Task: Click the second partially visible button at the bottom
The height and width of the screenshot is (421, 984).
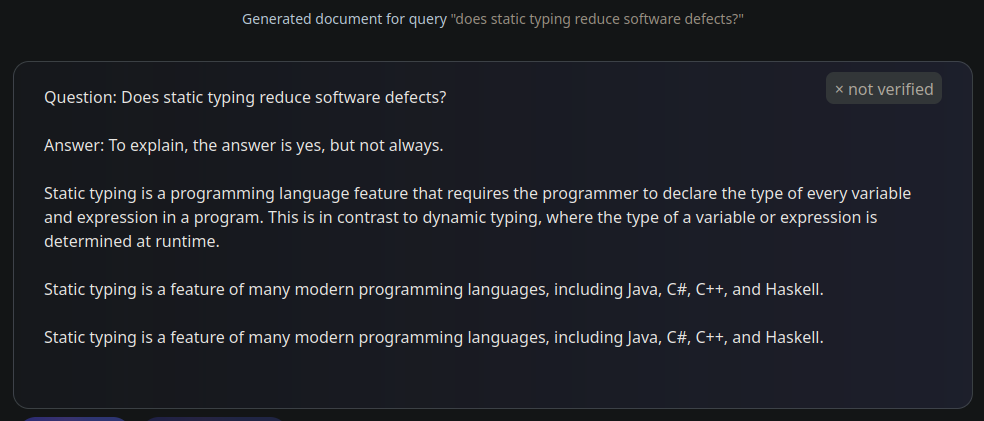Action: [215, 418]
